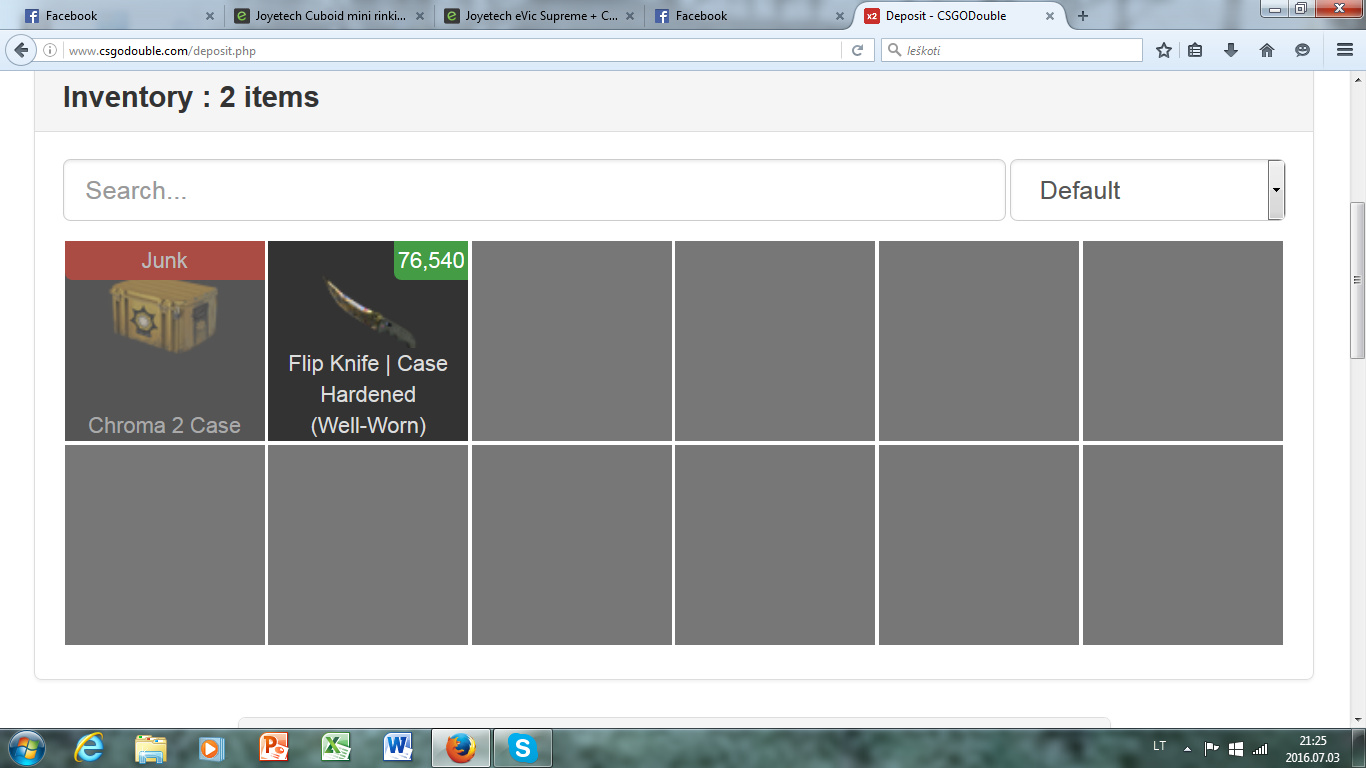1366x768 pixels.
Task: Click the scrollbar up arrow
Action: tap(1357, 79)
